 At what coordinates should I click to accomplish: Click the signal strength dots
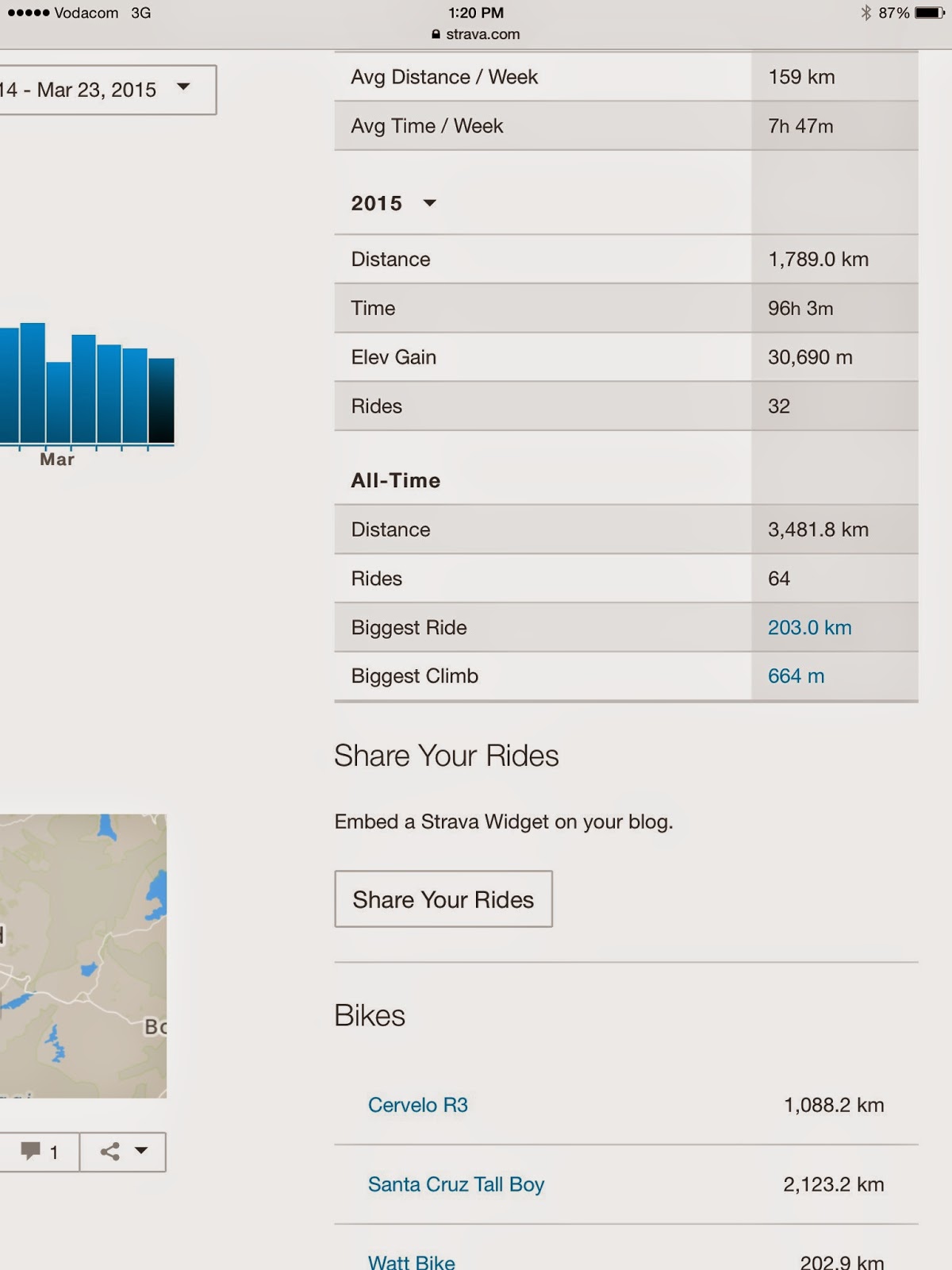pos(28,13)
